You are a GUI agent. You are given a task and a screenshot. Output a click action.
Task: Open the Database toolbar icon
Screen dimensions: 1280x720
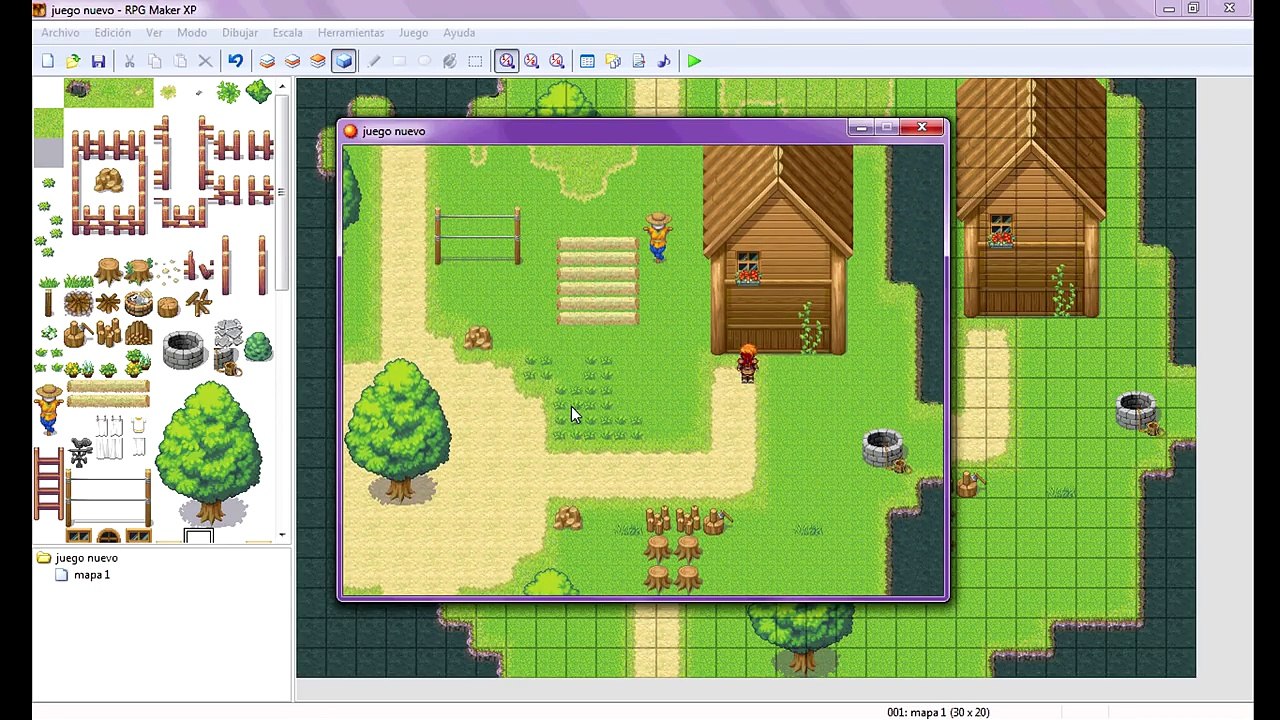pos(587,61)
